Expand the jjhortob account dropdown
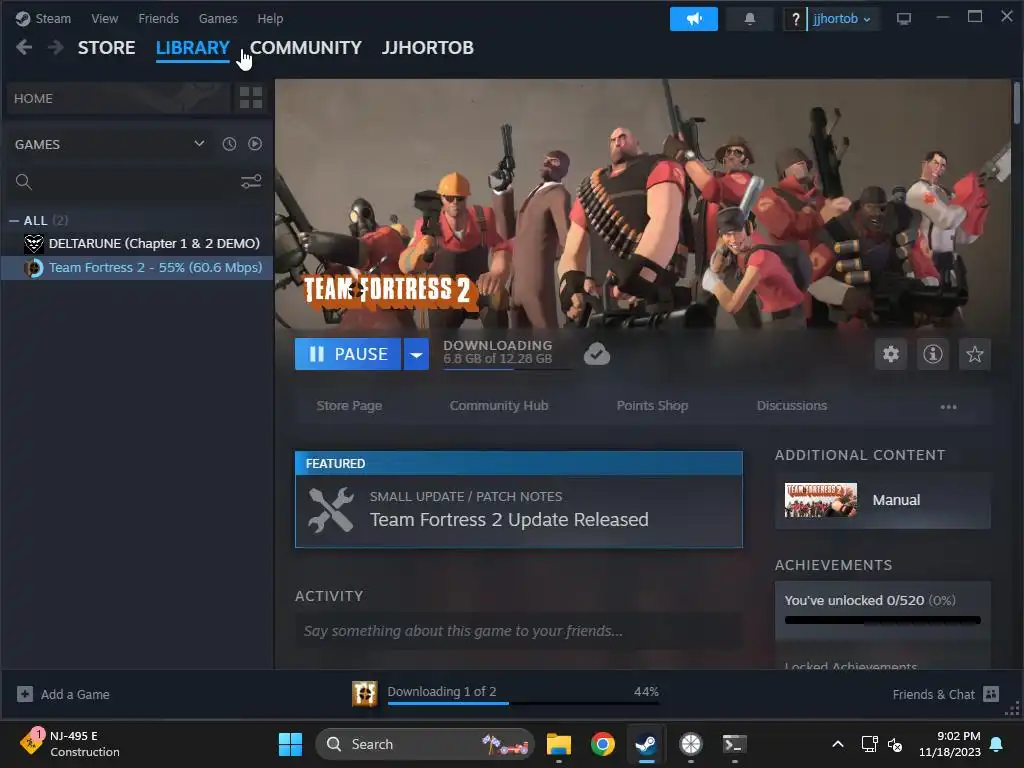The image size is (1024, 768). [842, 19]
